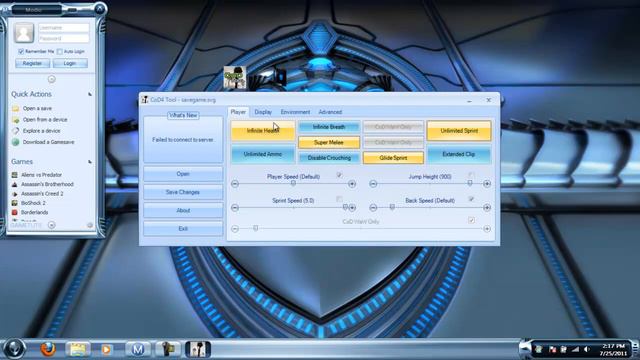Collapse the Games section arrow
This screenshot has height=360, width=640.
pos(90,162)
